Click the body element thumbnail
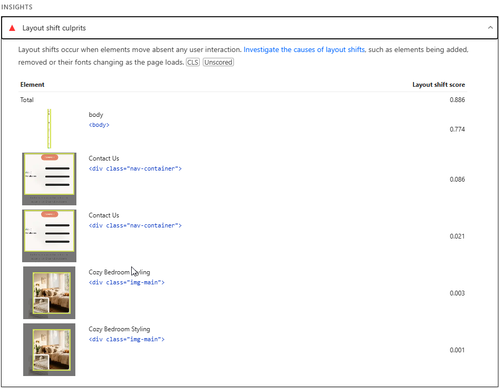This screenshot has height=388, width=500. pyautogui.click(x=49, y=129)
